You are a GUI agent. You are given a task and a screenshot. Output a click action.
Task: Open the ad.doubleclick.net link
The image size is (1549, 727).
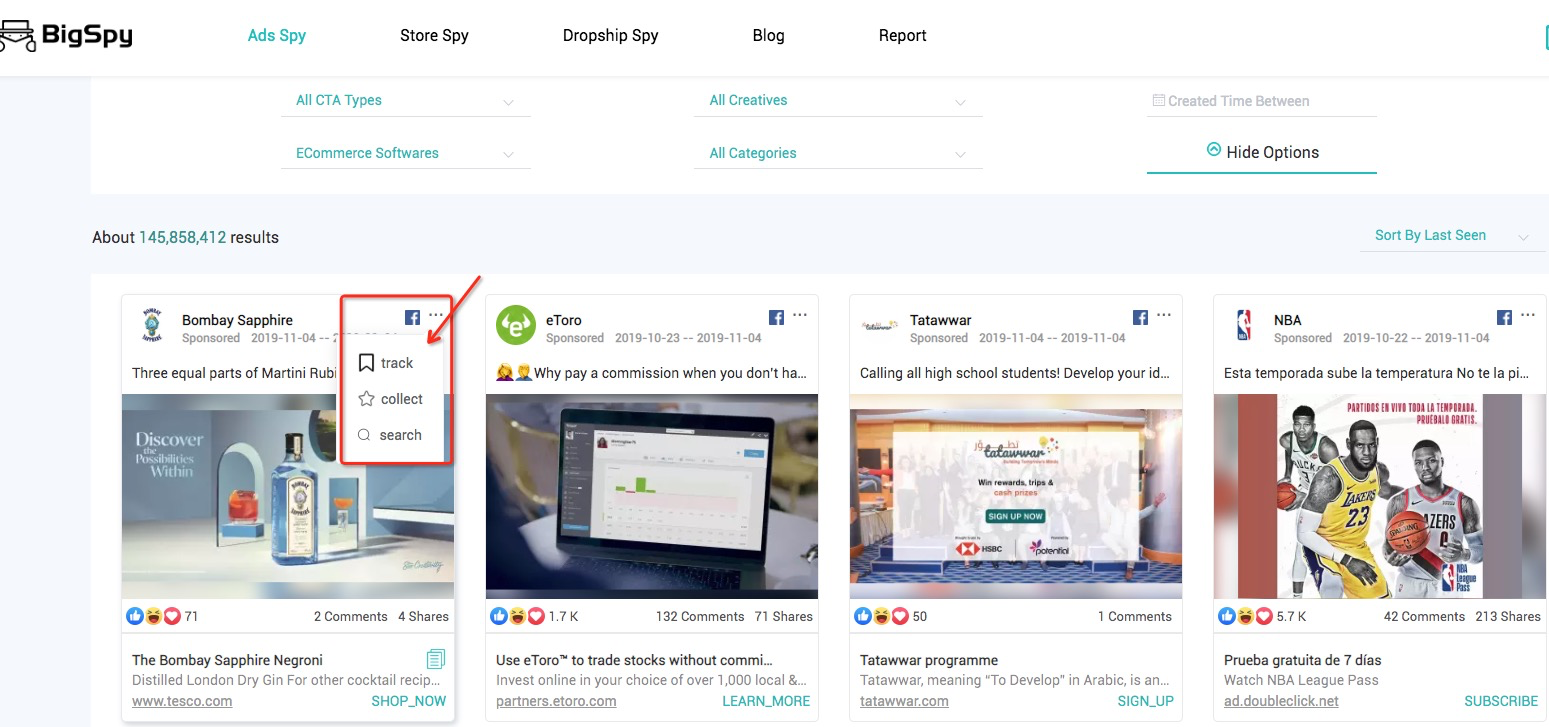[1281, 701]
